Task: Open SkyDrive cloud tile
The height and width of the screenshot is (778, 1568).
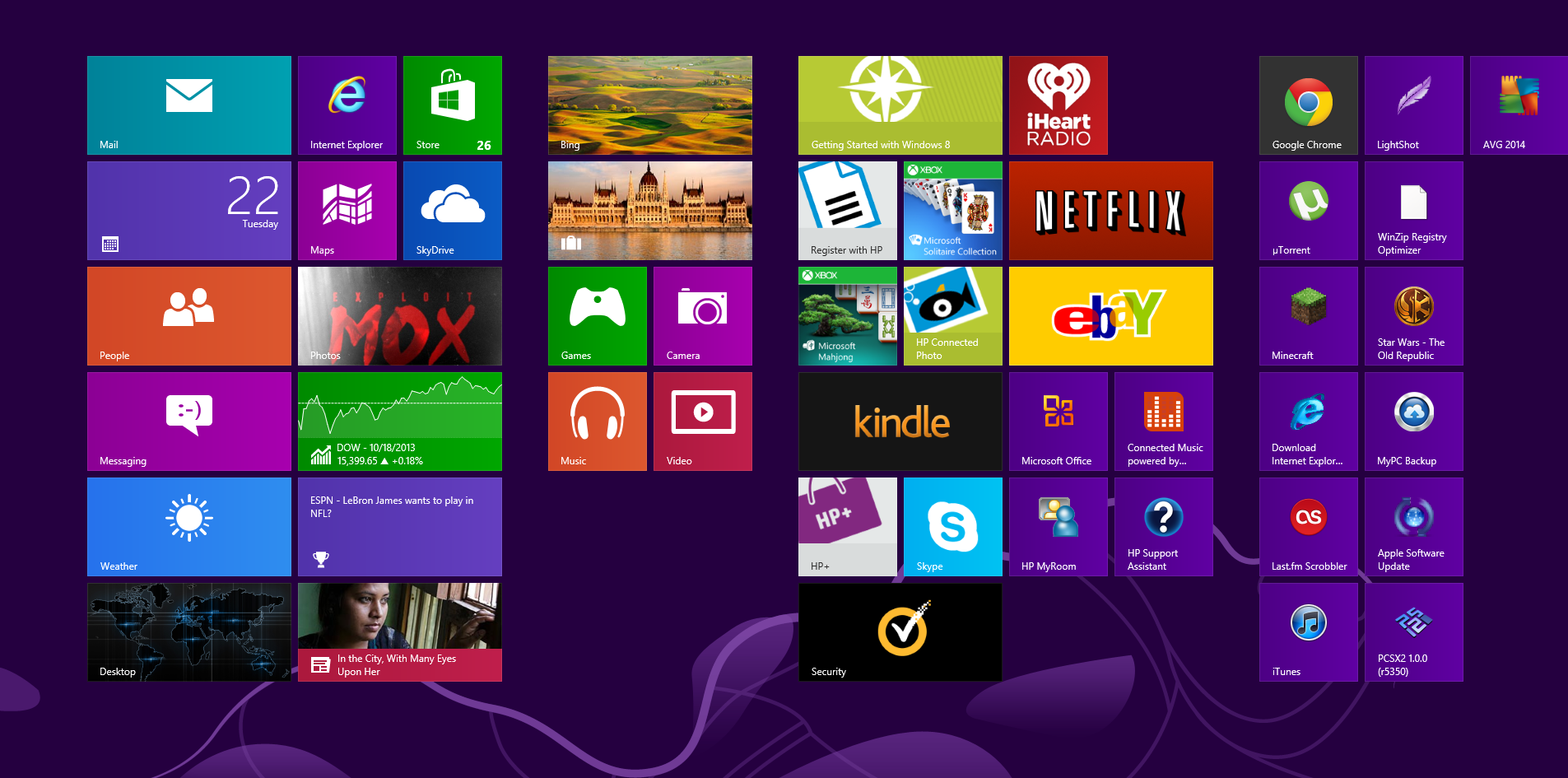Action: (x=452, y=210)
